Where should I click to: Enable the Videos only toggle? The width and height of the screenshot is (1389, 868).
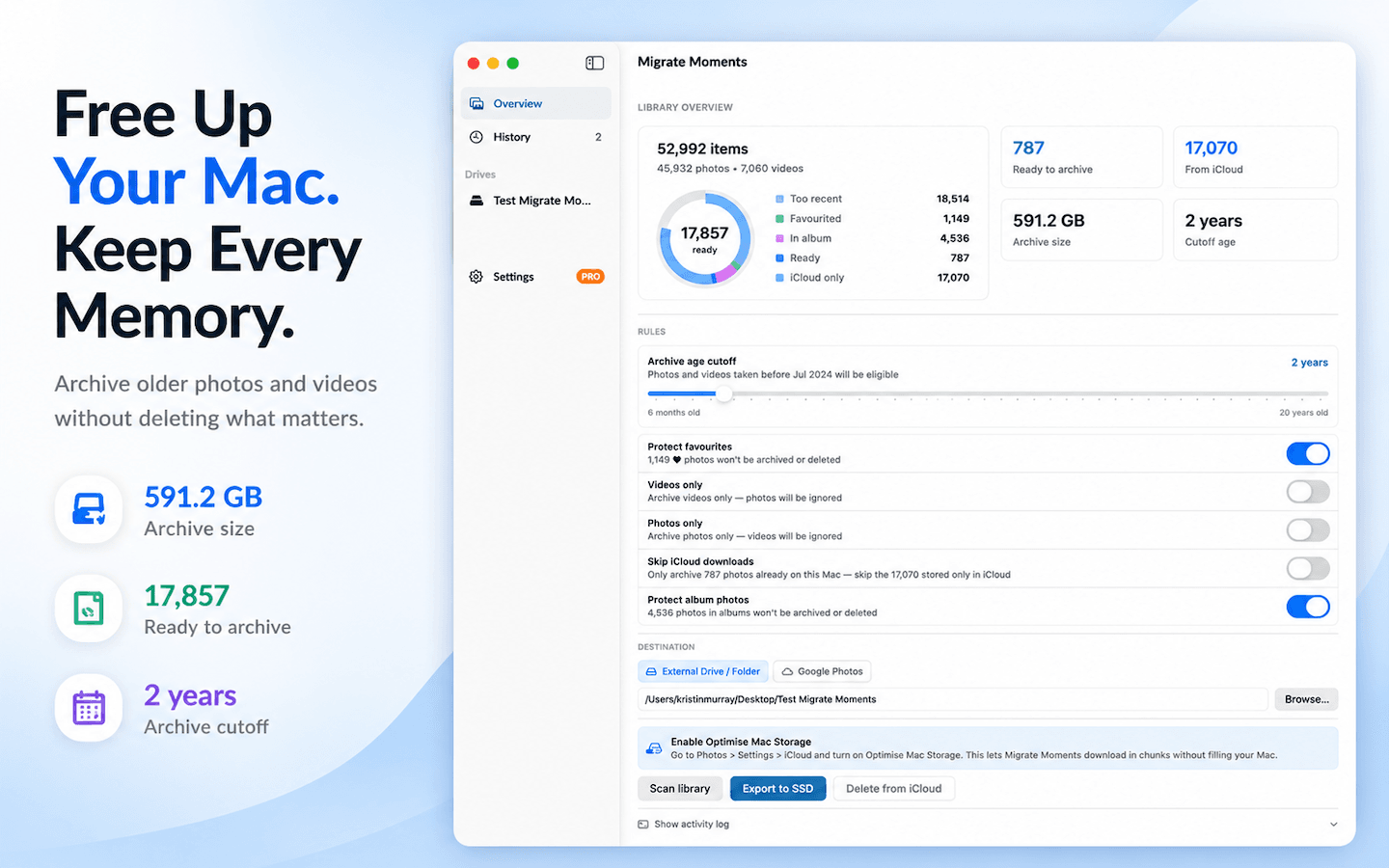click(1308, 492)
